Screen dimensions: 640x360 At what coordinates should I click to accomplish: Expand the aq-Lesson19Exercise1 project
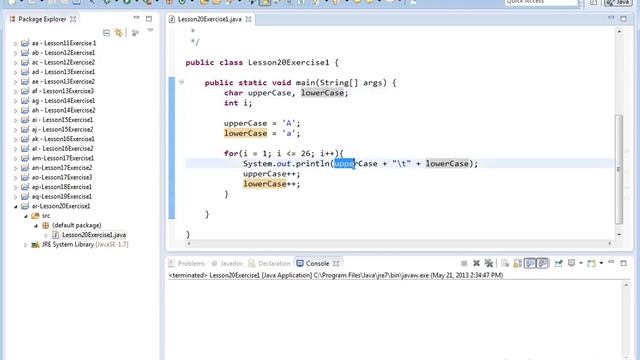coord(16,197)
